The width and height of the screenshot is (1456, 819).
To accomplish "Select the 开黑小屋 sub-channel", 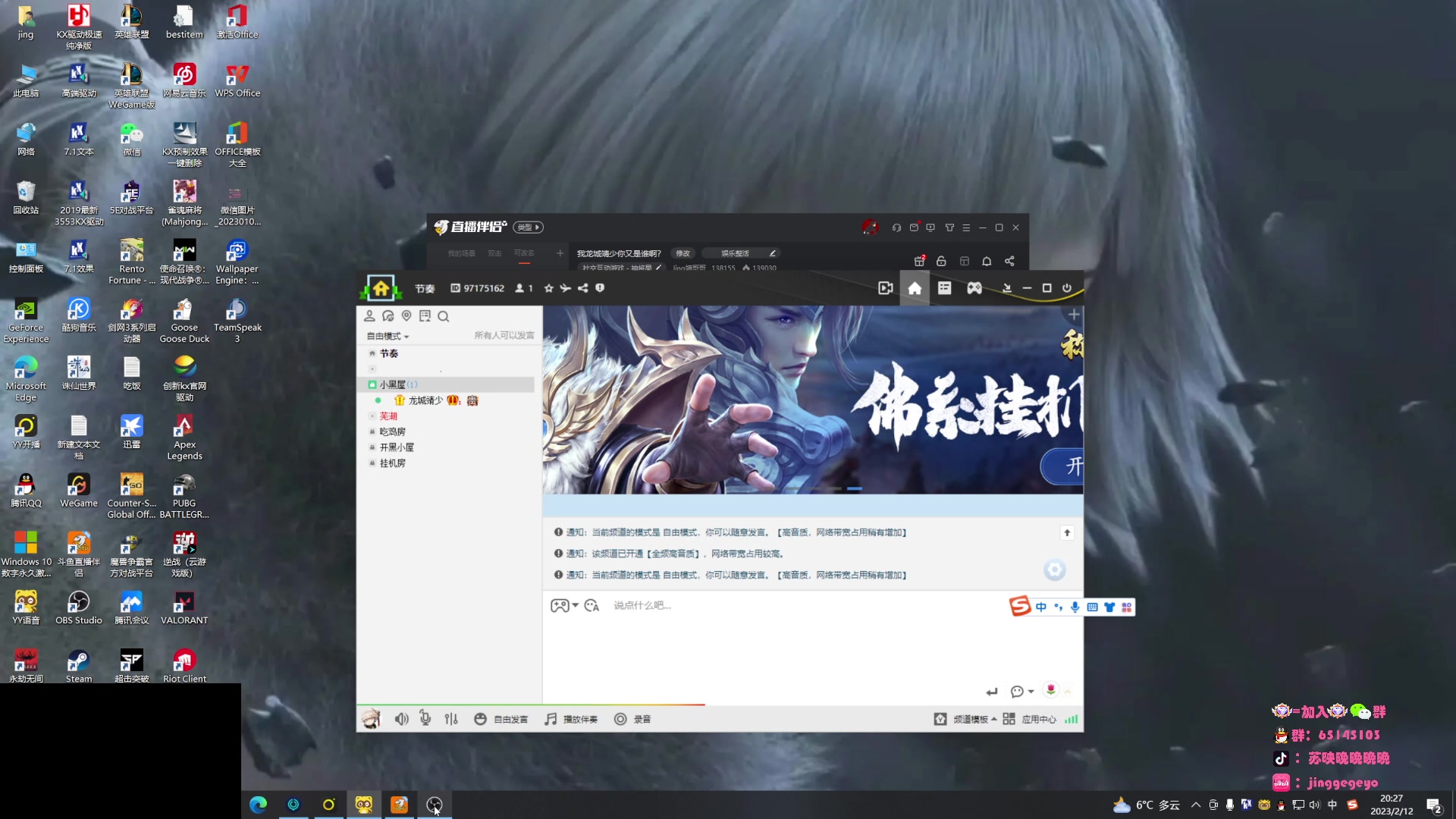I will [x=397, y=447].
